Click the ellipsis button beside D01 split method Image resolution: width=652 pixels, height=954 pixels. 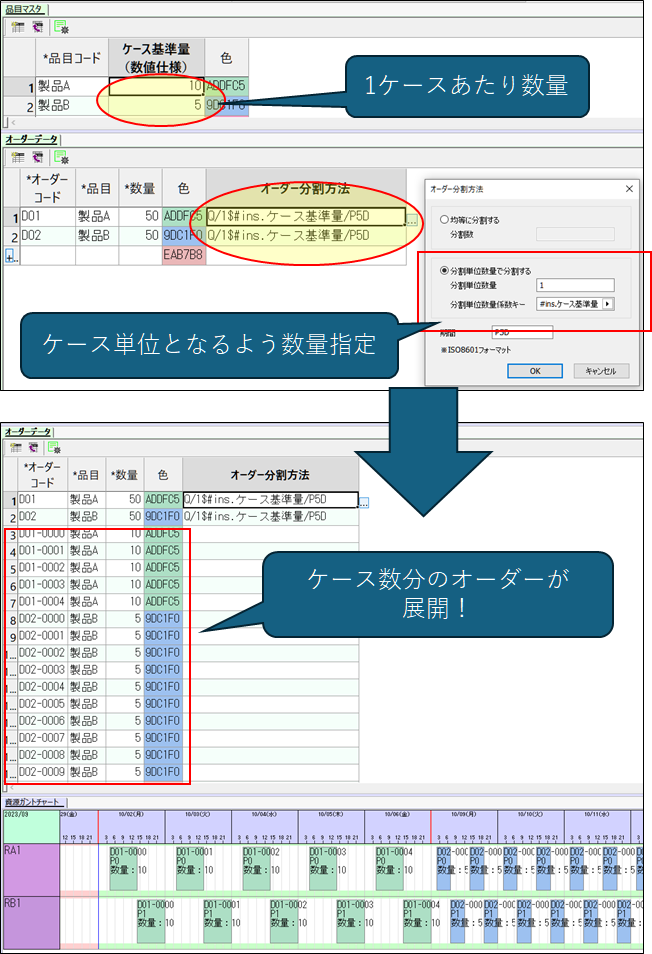pyautogui.click(x=412, y=219)
